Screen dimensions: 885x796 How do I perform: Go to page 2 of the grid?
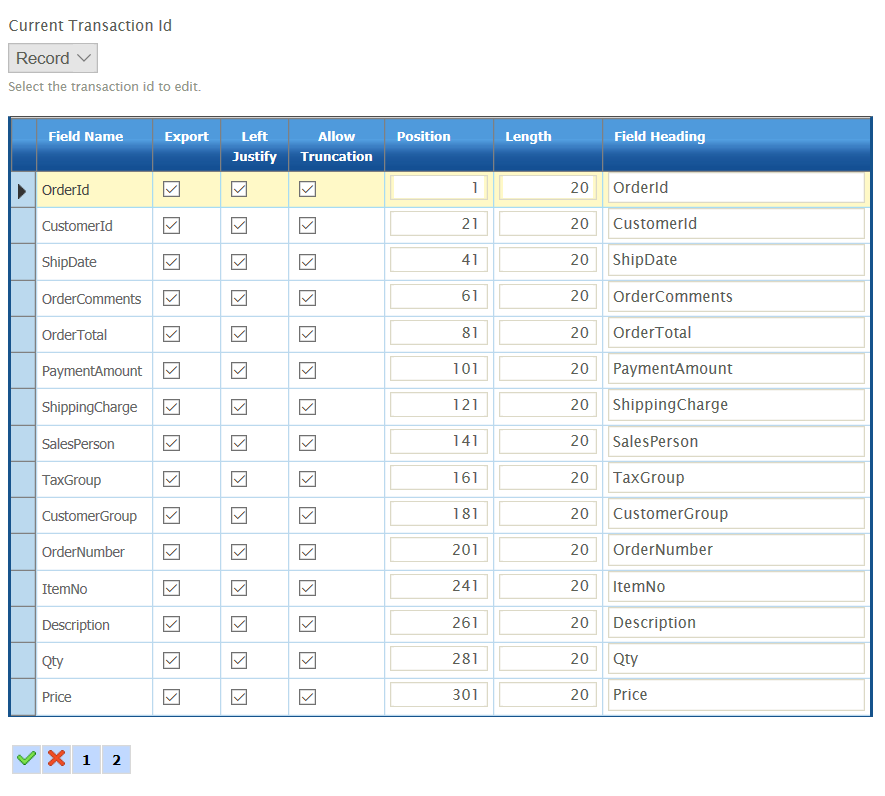[116, 760]
